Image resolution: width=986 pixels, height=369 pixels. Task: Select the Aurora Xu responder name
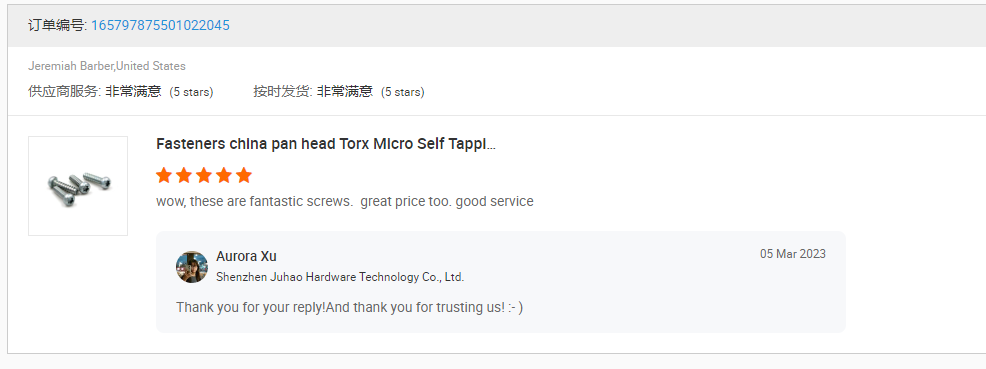click(x=246, y=256)
